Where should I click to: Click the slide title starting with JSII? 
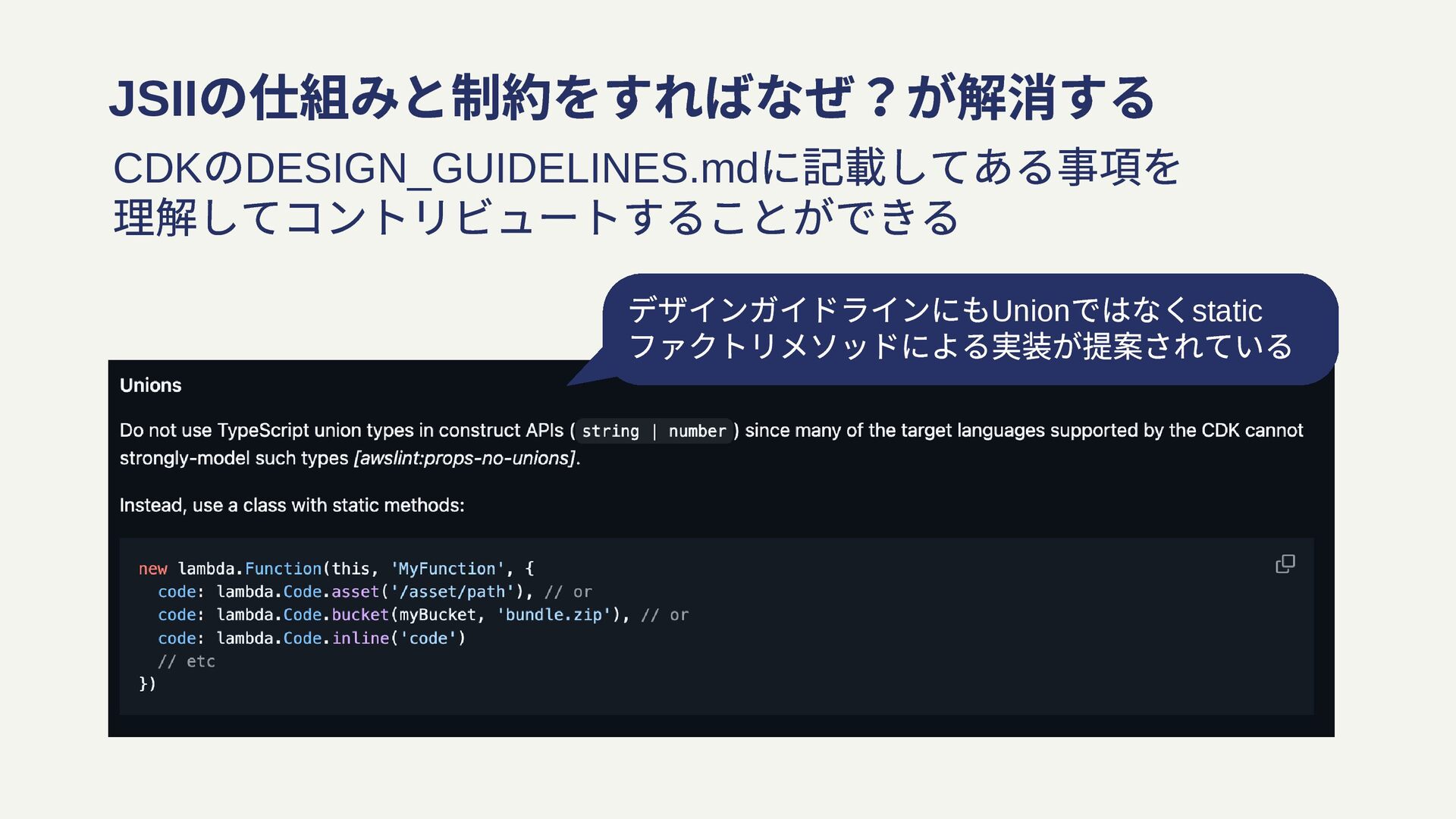point(631,99)
